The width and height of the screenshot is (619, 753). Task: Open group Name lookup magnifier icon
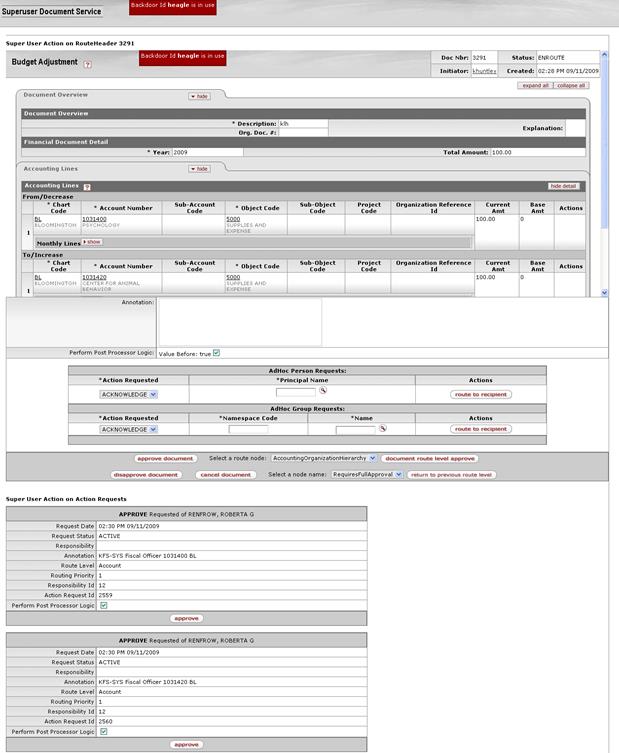(x=383, y=428)
